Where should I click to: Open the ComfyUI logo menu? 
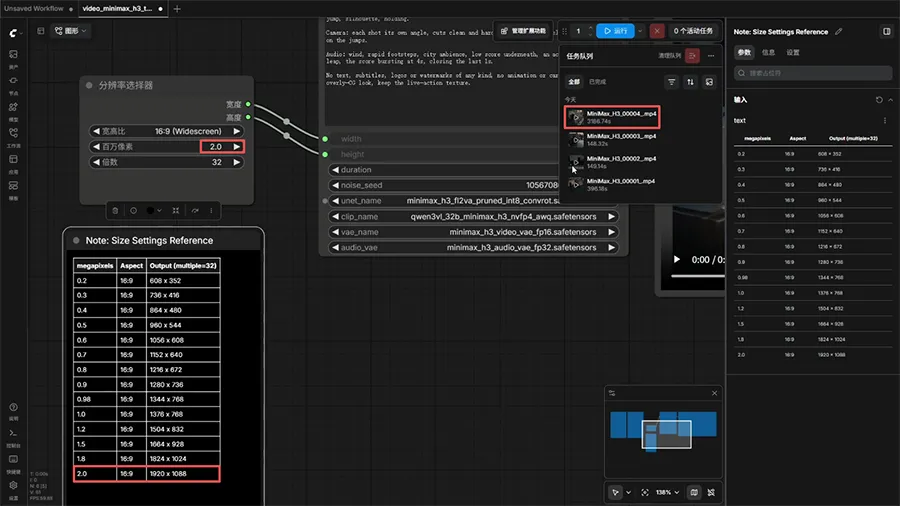(x=13, y=33)
